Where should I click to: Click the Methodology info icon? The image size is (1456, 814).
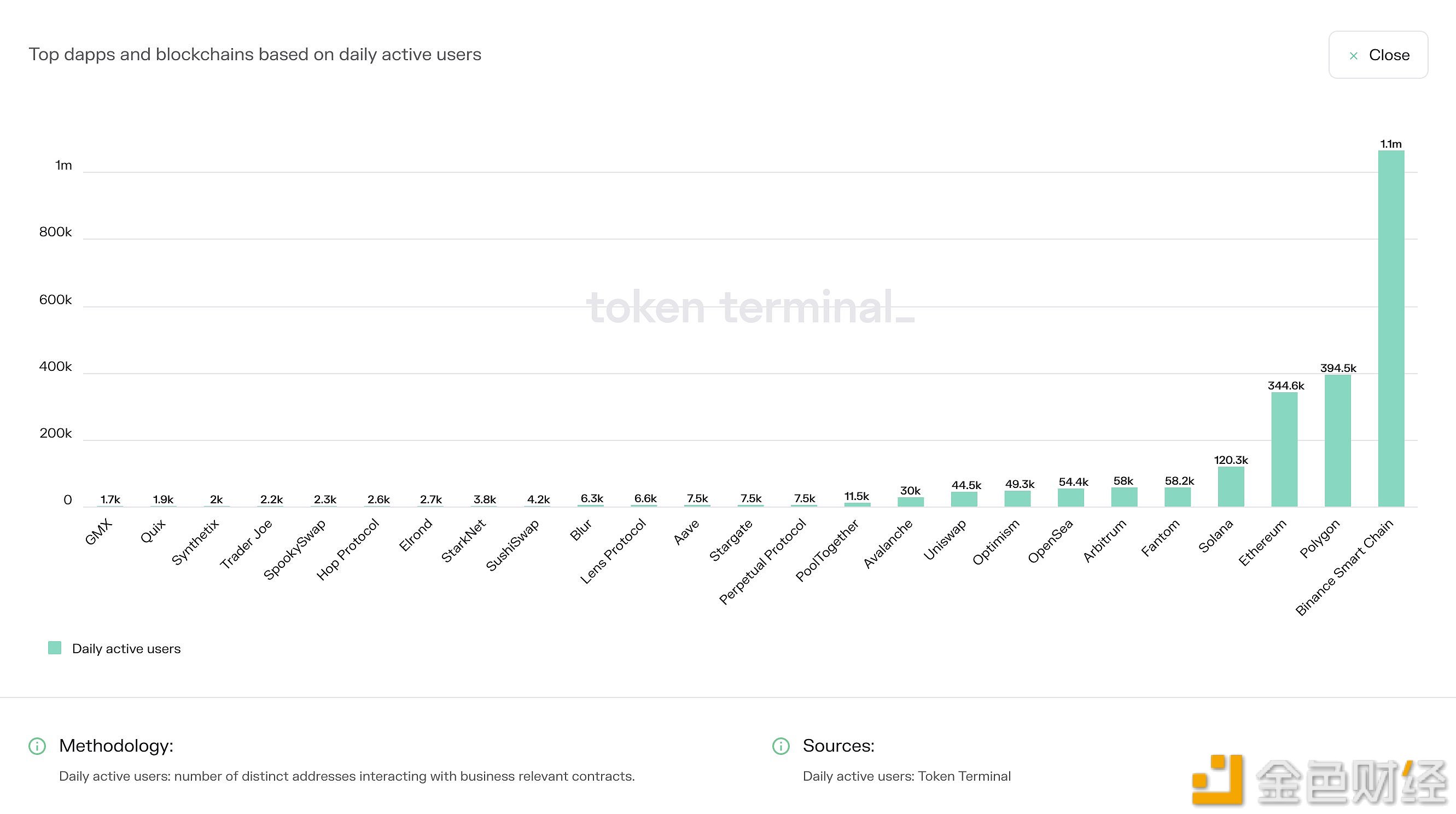pos(37,746)
